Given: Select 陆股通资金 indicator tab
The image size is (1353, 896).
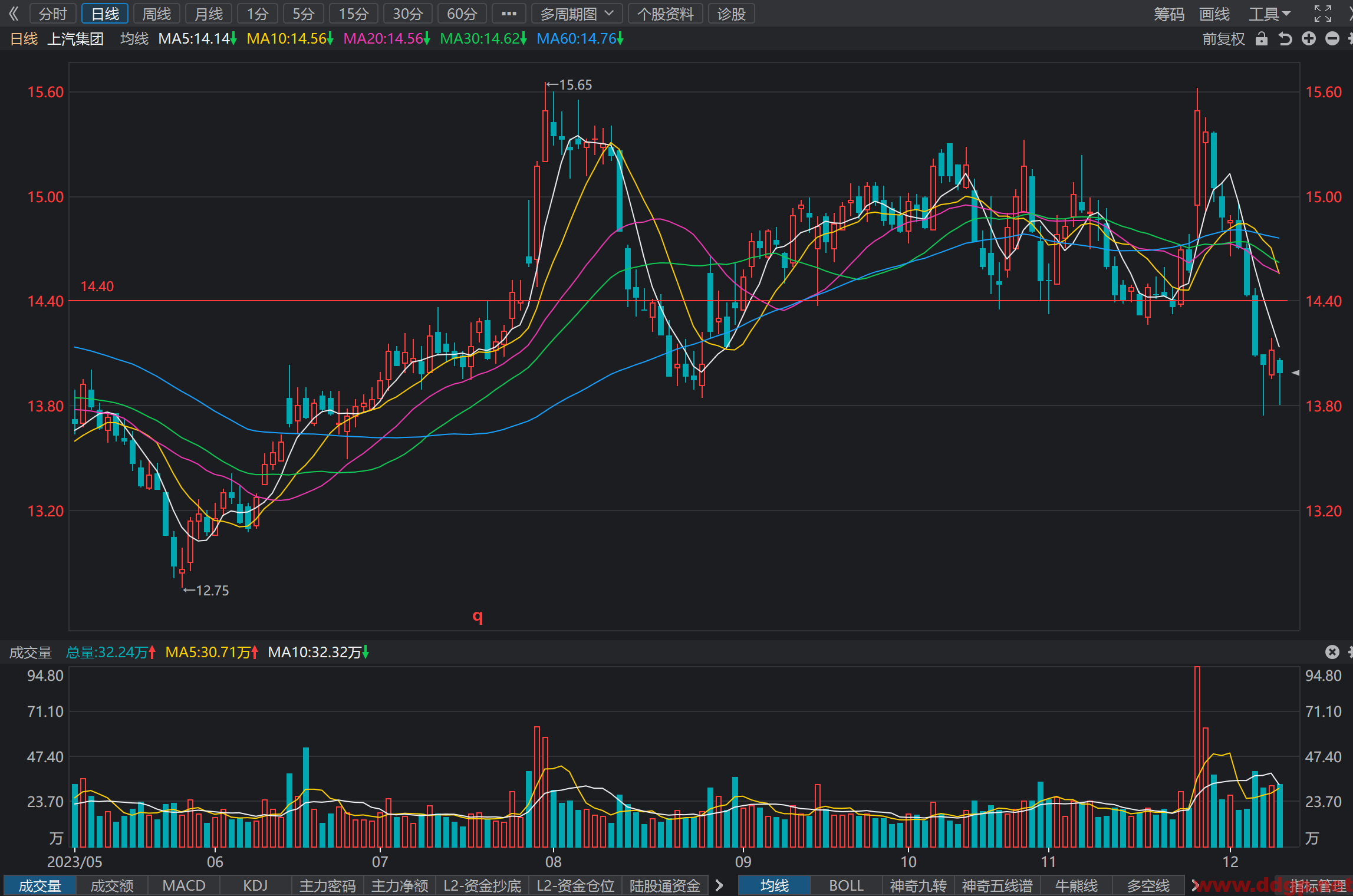Looking at the screenshot, I should pos(665,885).
